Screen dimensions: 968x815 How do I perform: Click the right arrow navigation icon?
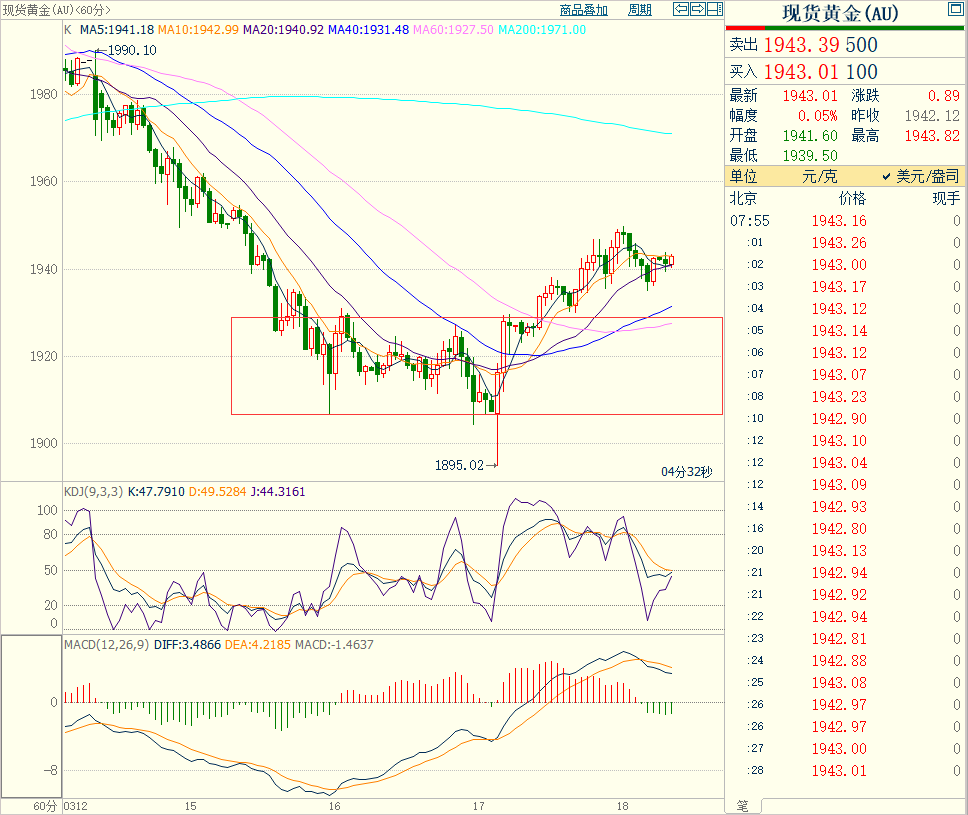(x=698, y=9)
